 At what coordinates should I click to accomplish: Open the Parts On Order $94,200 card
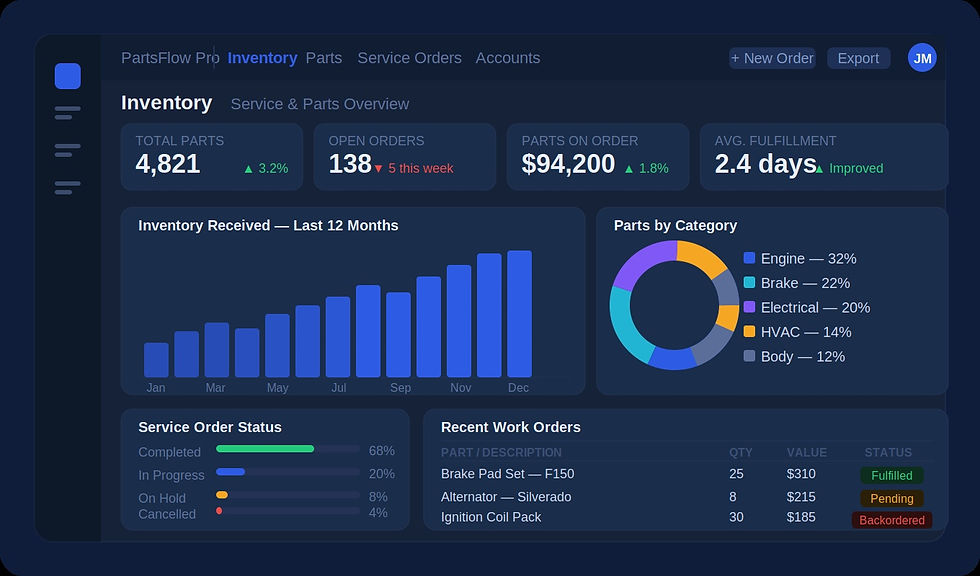[x=598, y=157]
